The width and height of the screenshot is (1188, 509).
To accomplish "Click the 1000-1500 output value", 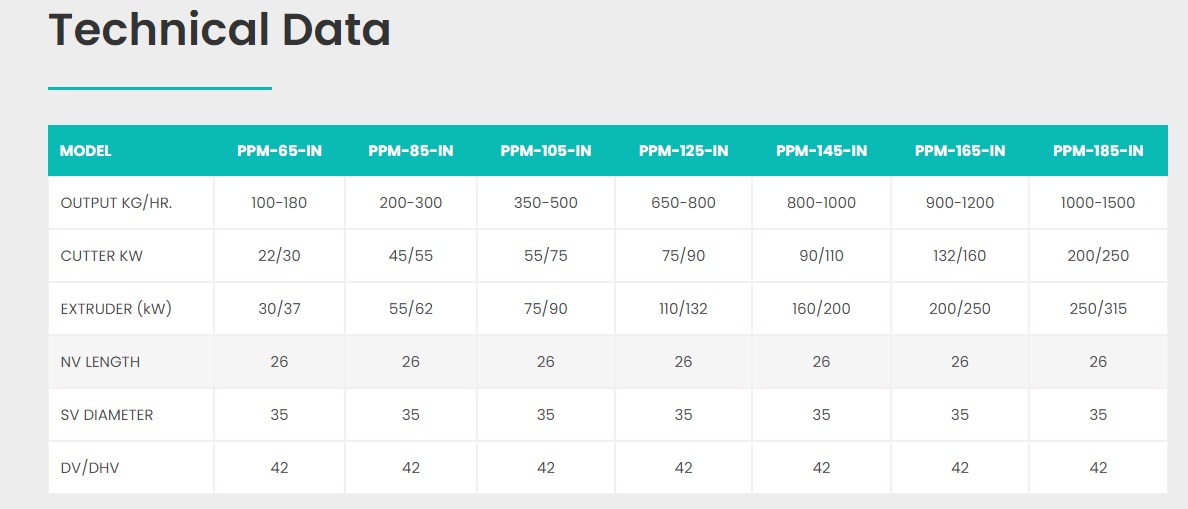I will click(1098, 203).
